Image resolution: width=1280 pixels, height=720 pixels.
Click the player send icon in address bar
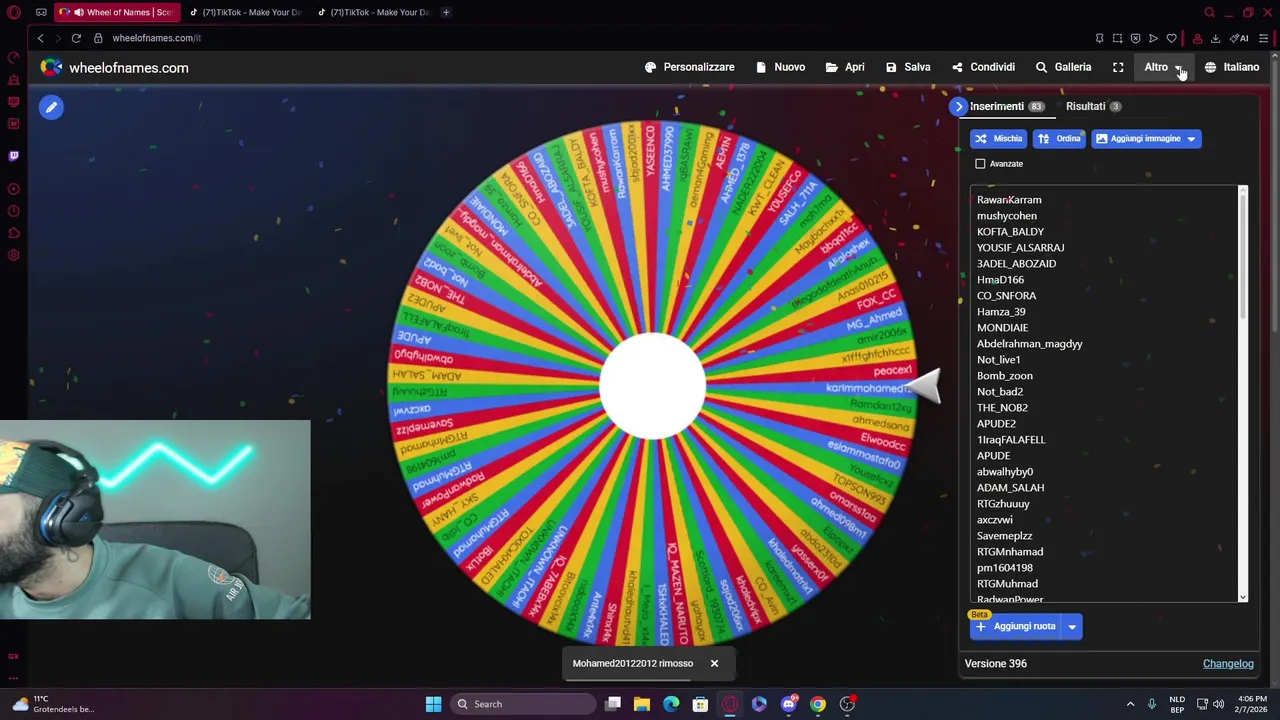click(x=1153, y=38)
